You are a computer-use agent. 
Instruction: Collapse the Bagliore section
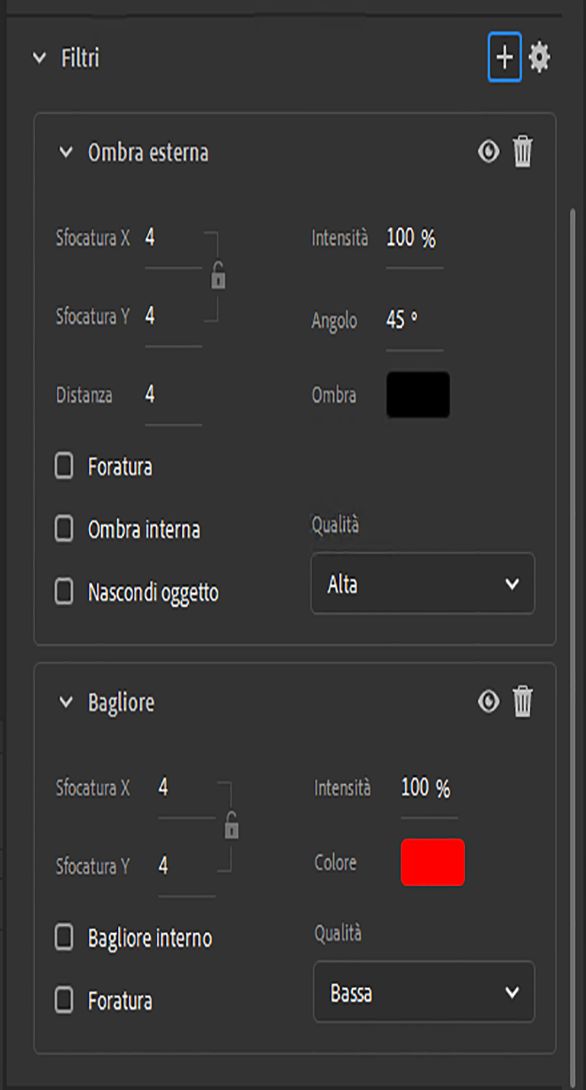66,701
